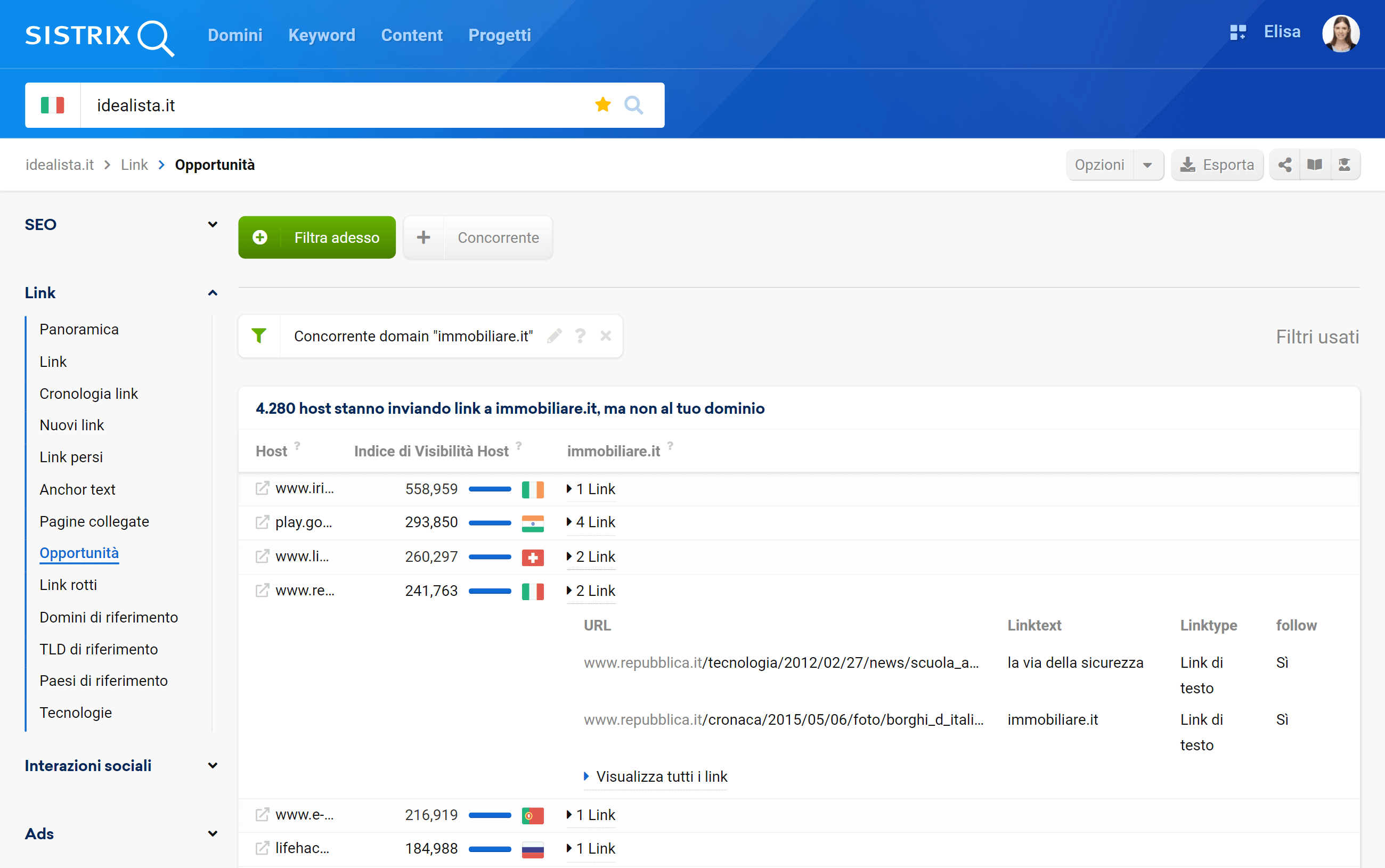Click the green plus icon on Filtra adesso
This screenshot has height=868, width=1385.
pyautogui.click(x=259, y=238)
